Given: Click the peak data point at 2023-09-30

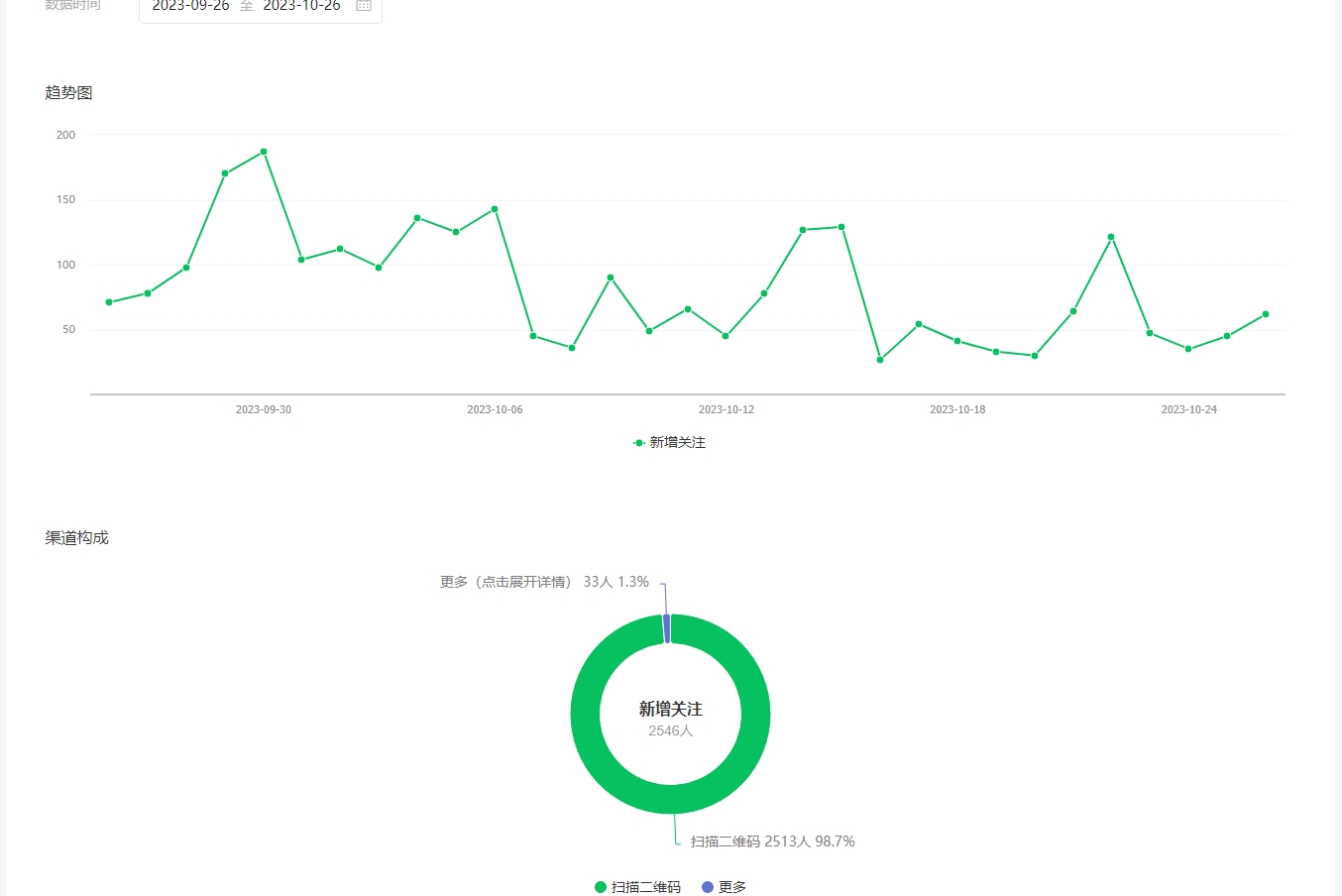Looking at the screenshot, I should (x=264, y=152).
